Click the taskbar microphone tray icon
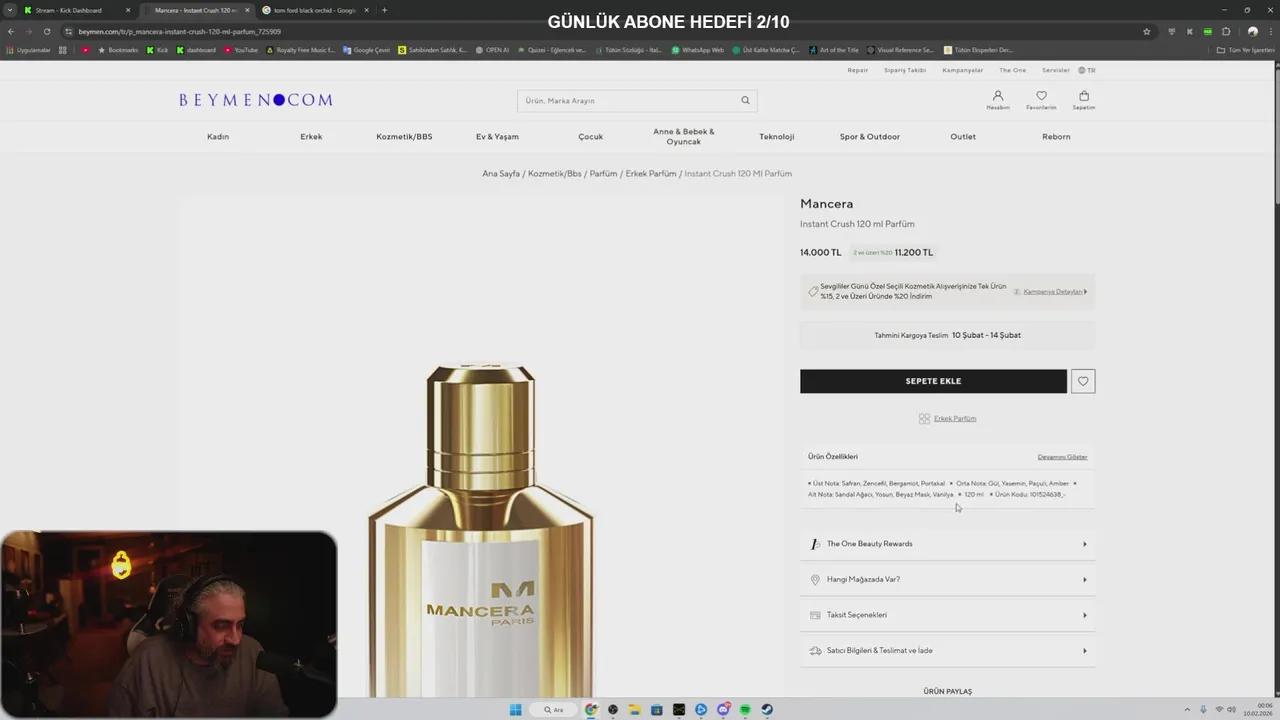Image resolution: width=1280 pixels, height=720 pixels. pos(1203,710)
